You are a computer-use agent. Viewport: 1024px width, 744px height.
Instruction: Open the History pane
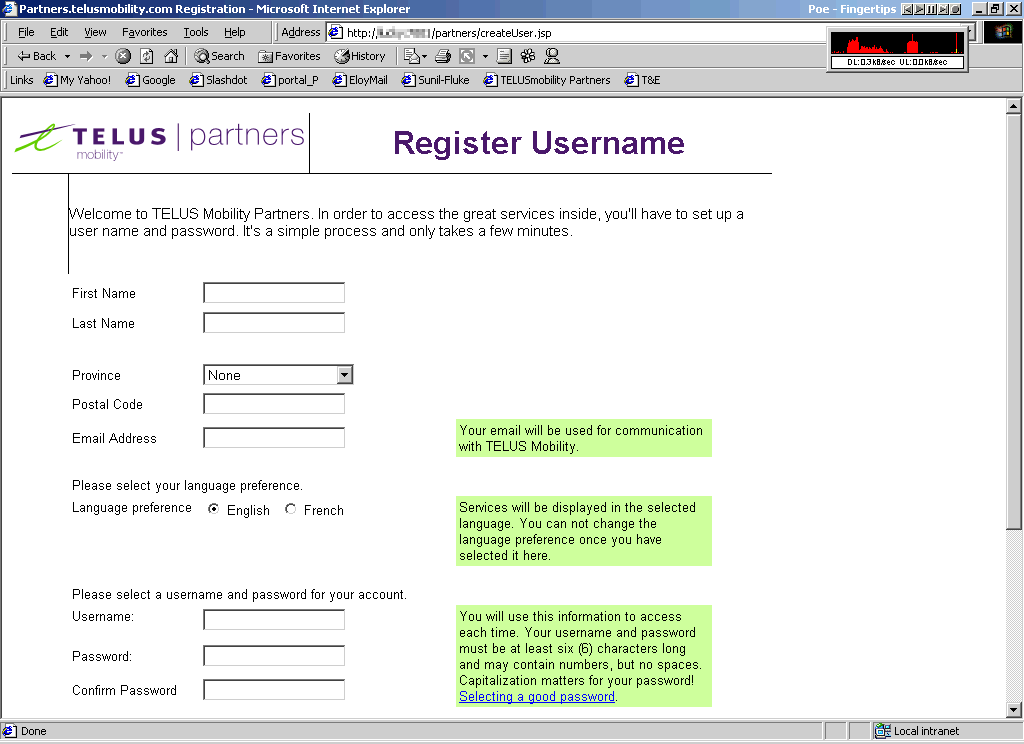pos(360,56)
